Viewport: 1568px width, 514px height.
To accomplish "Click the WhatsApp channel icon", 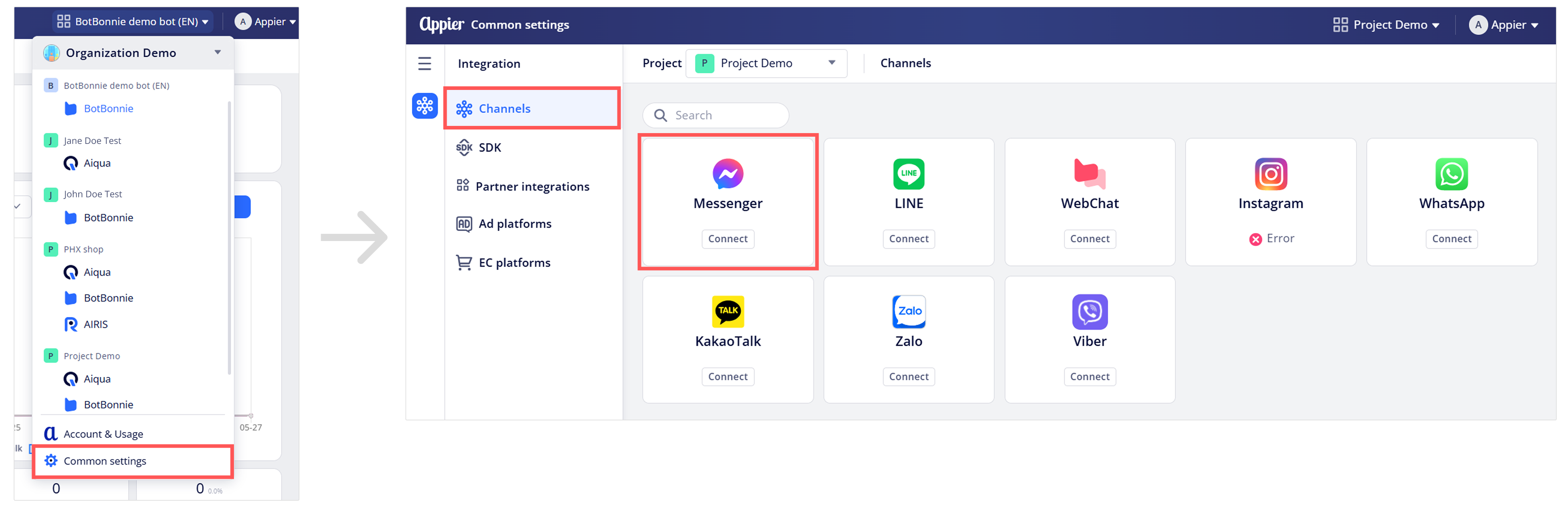I will point(1451,174).
